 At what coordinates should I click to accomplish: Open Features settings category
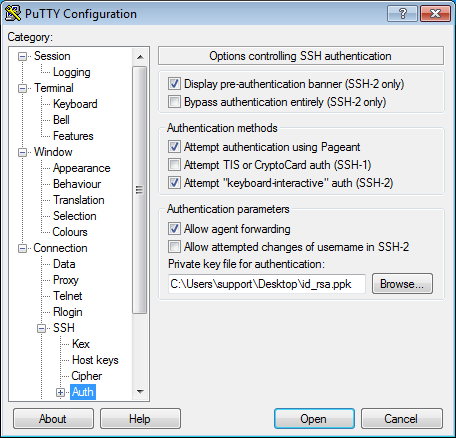(x=73, y=136)
